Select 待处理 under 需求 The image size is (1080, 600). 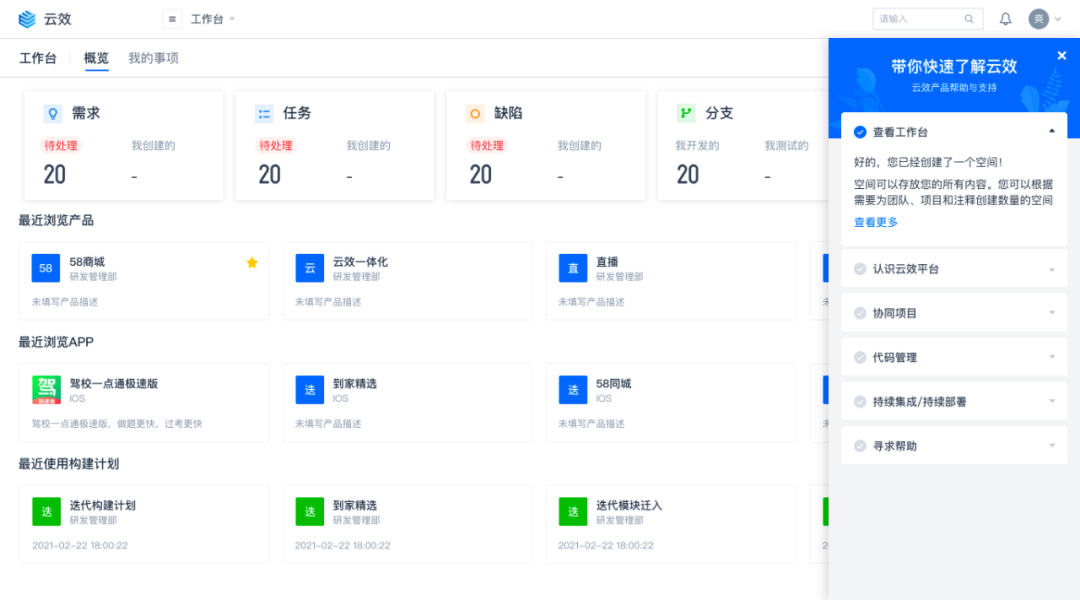[61, 145]
